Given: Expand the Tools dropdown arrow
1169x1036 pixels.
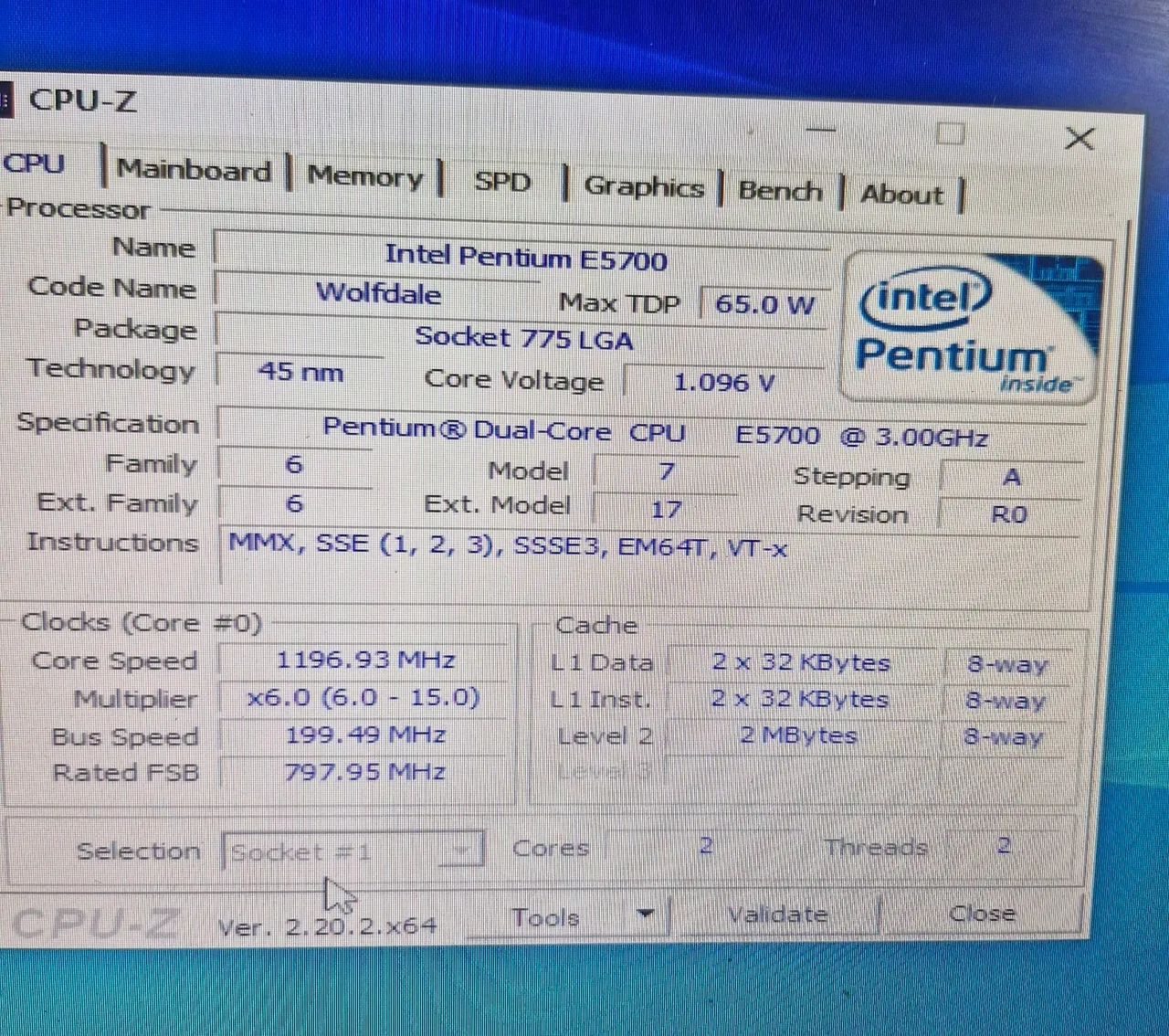Looking at the screenshot, I should coord(646,914).
